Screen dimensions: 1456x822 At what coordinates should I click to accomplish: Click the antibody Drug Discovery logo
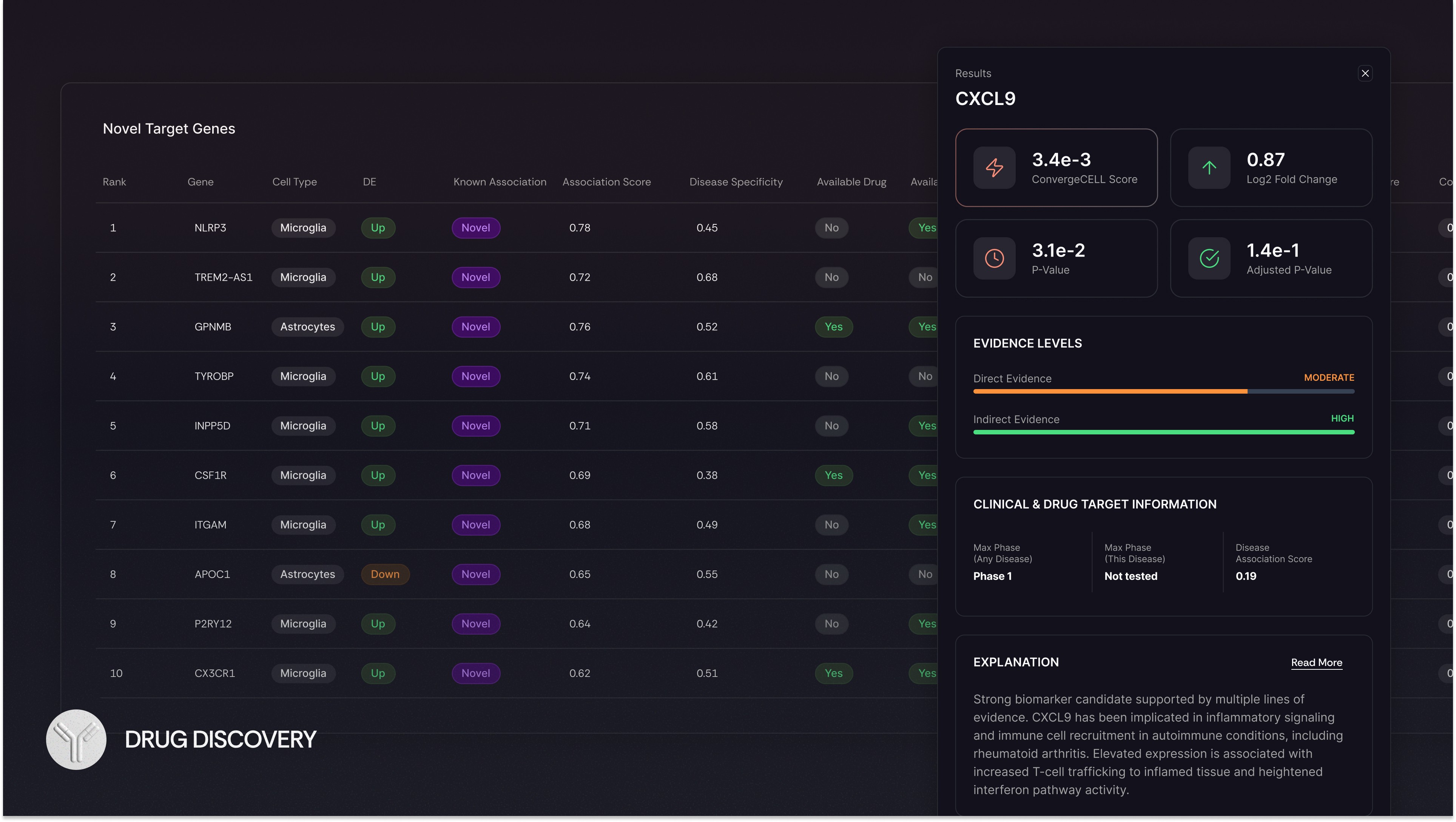click(x=76, y=739)
